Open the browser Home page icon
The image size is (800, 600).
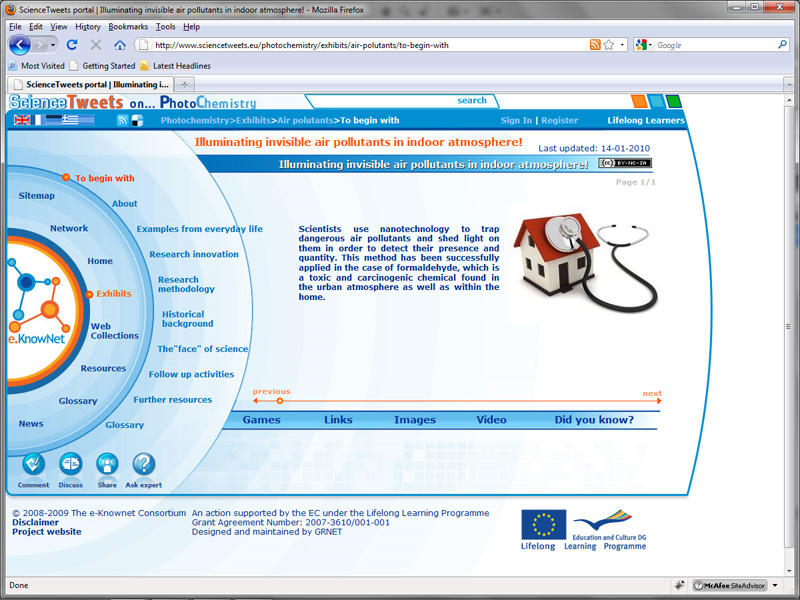(x=120, y=45)
